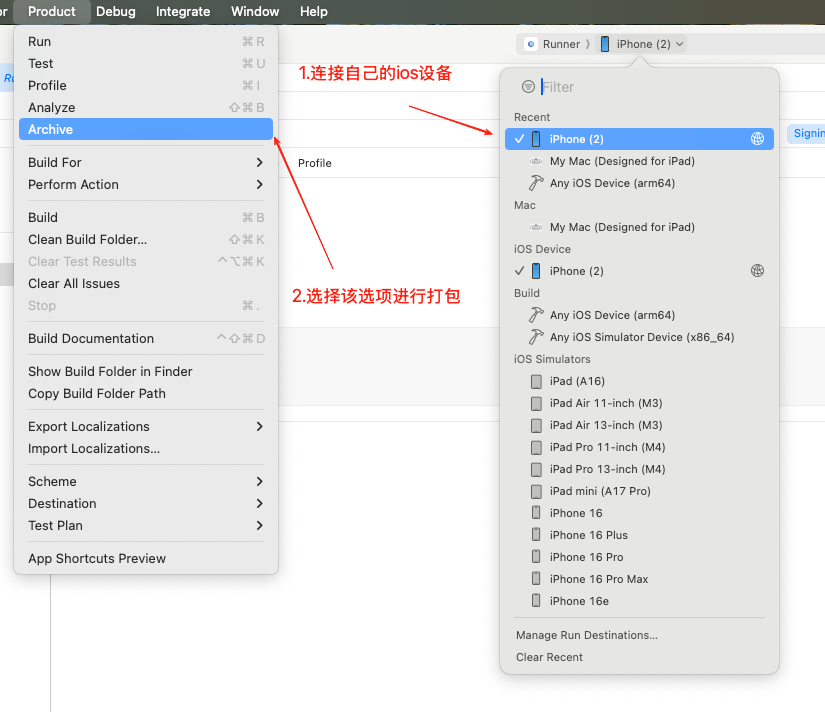Select the iPhone 16e simulator
Image resolution: width=825 pixels, height=712 pixels.
point(639,601)
